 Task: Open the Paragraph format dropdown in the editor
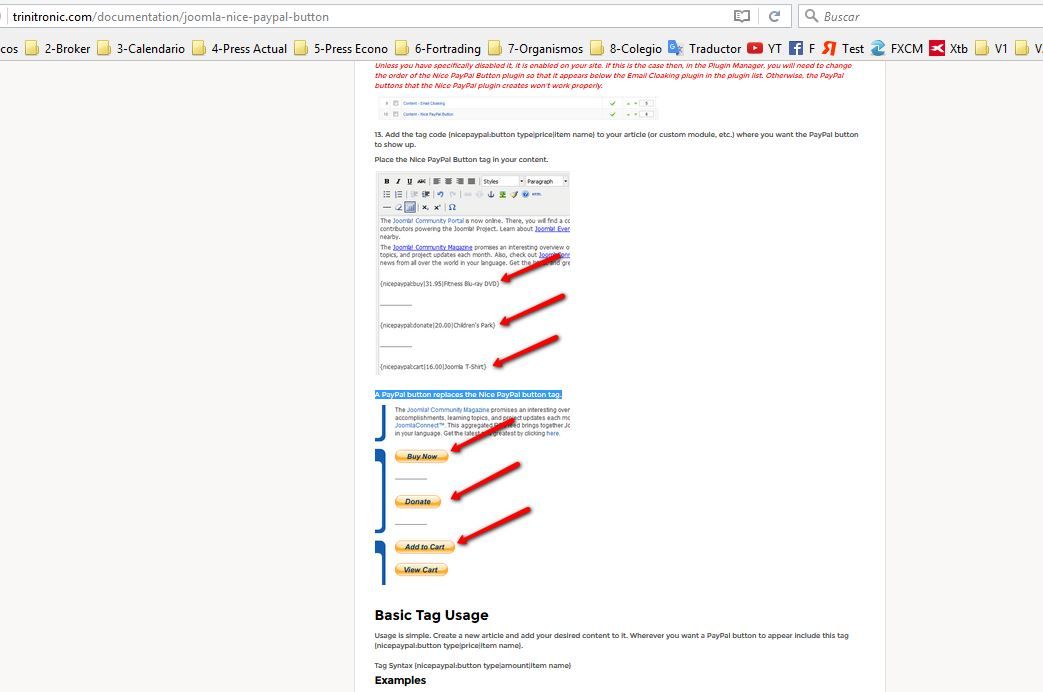tap(547, 182)
